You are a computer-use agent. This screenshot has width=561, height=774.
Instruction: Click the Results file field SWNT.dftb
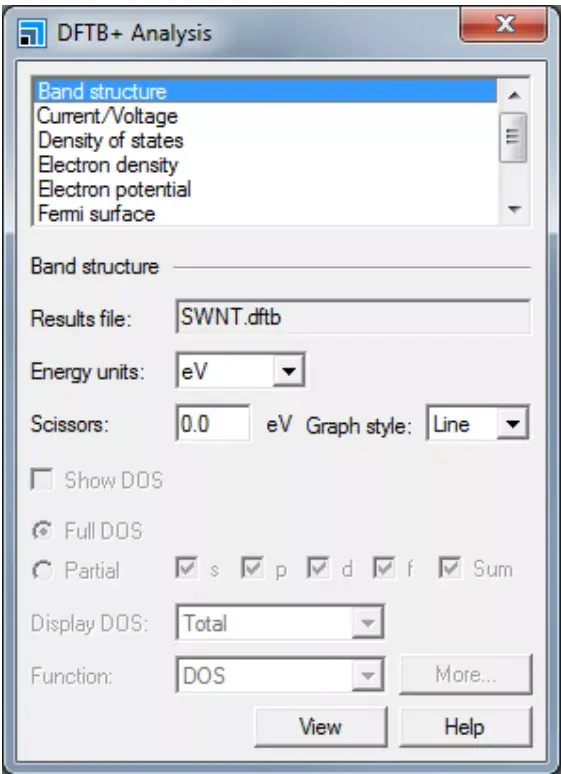tap(353, 316)
